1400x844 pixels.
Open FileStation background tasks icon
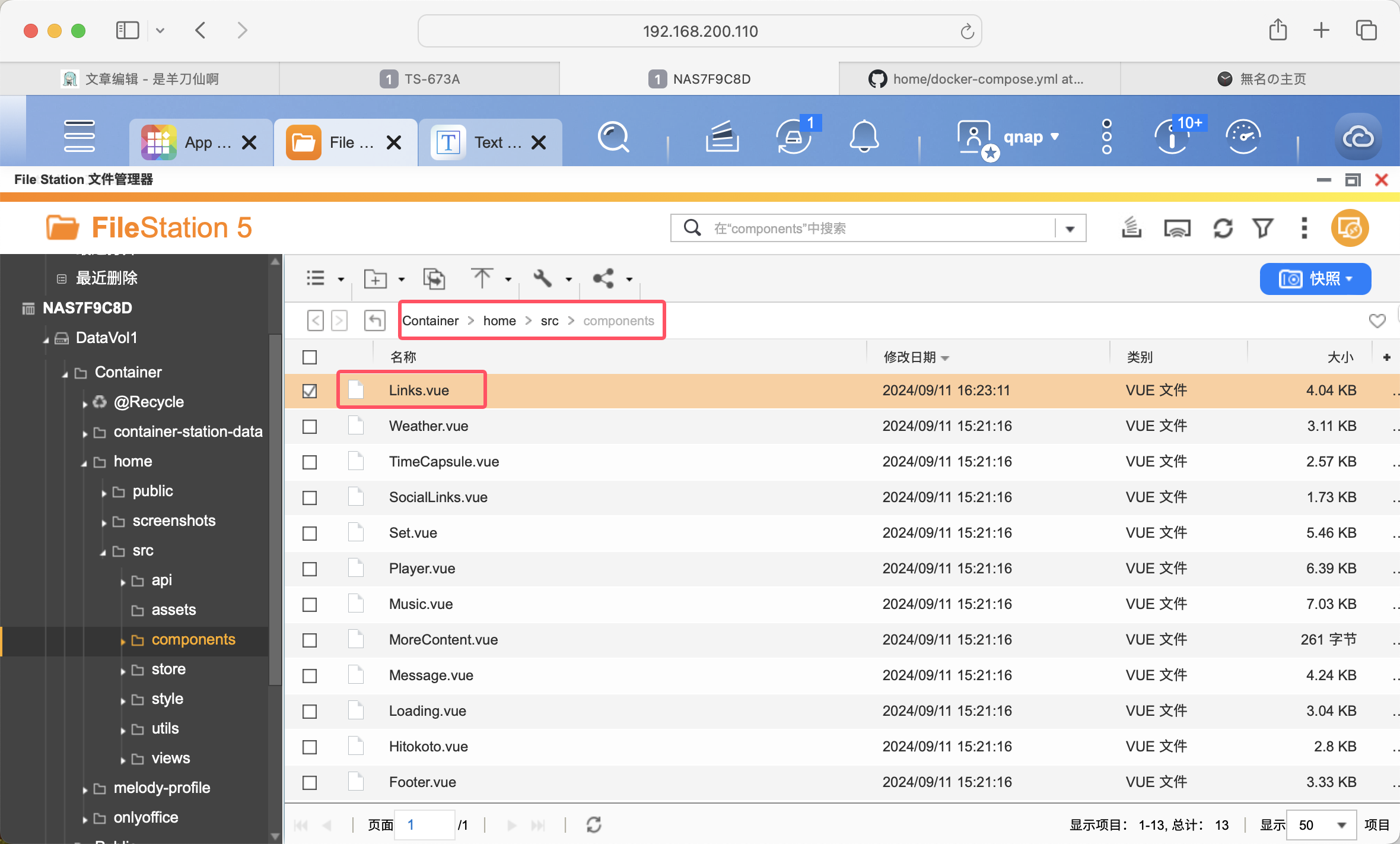tap(1132, 228)
